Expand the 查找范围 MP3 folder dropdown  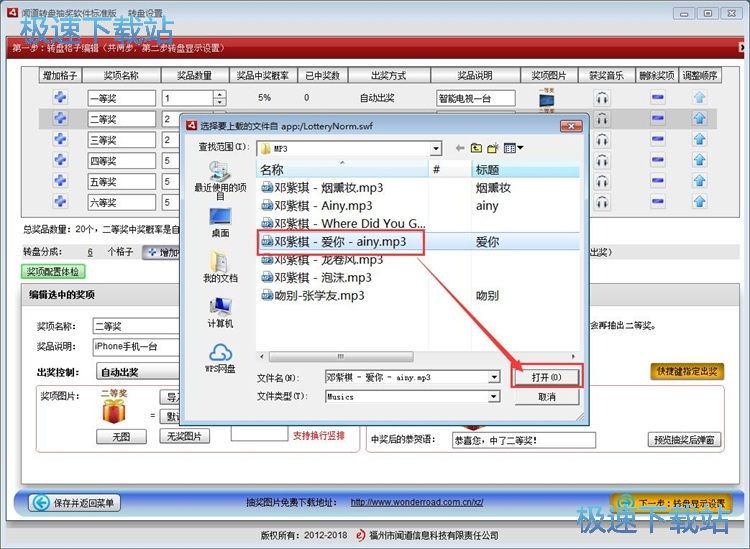coord(436,149)
